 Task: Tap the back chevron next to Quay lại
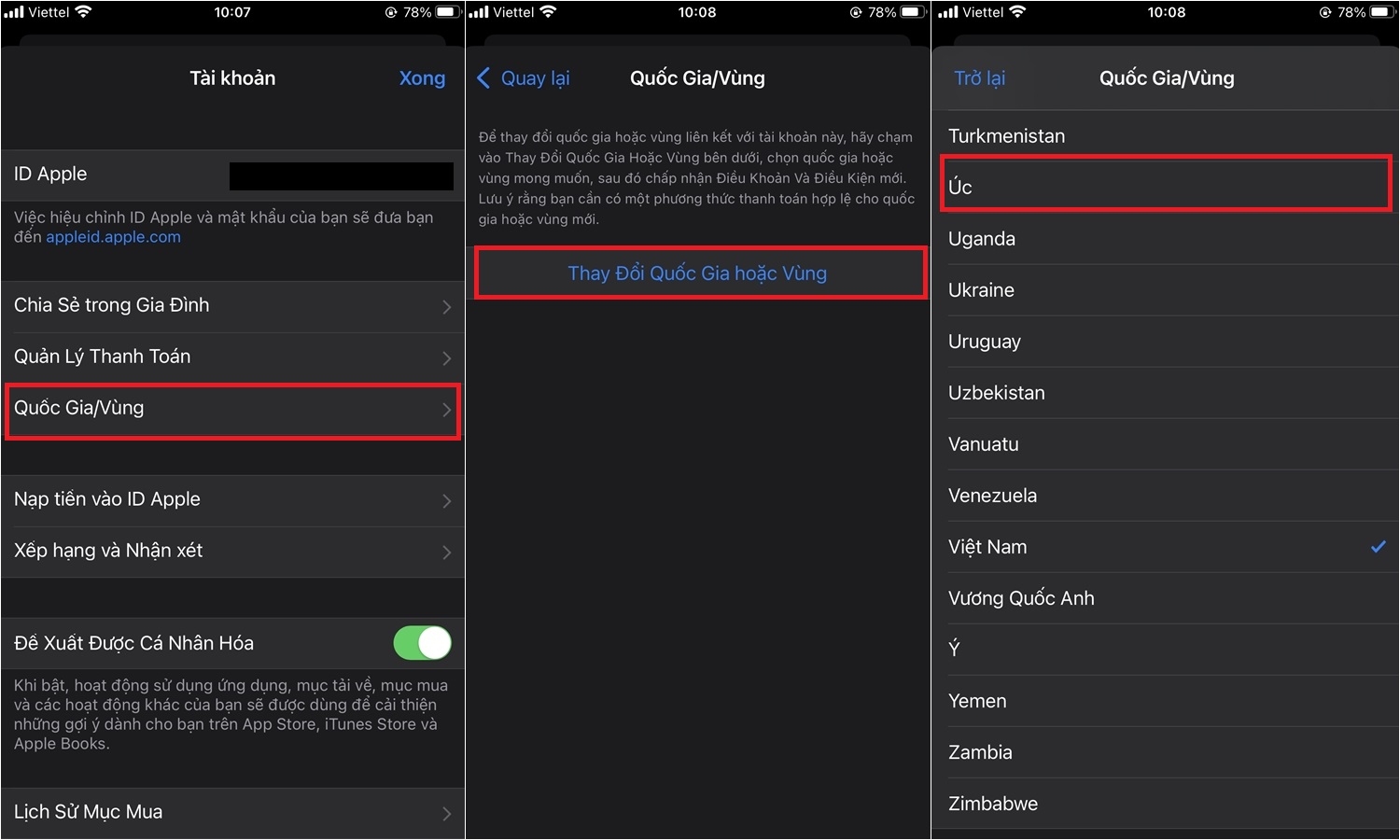483,78
